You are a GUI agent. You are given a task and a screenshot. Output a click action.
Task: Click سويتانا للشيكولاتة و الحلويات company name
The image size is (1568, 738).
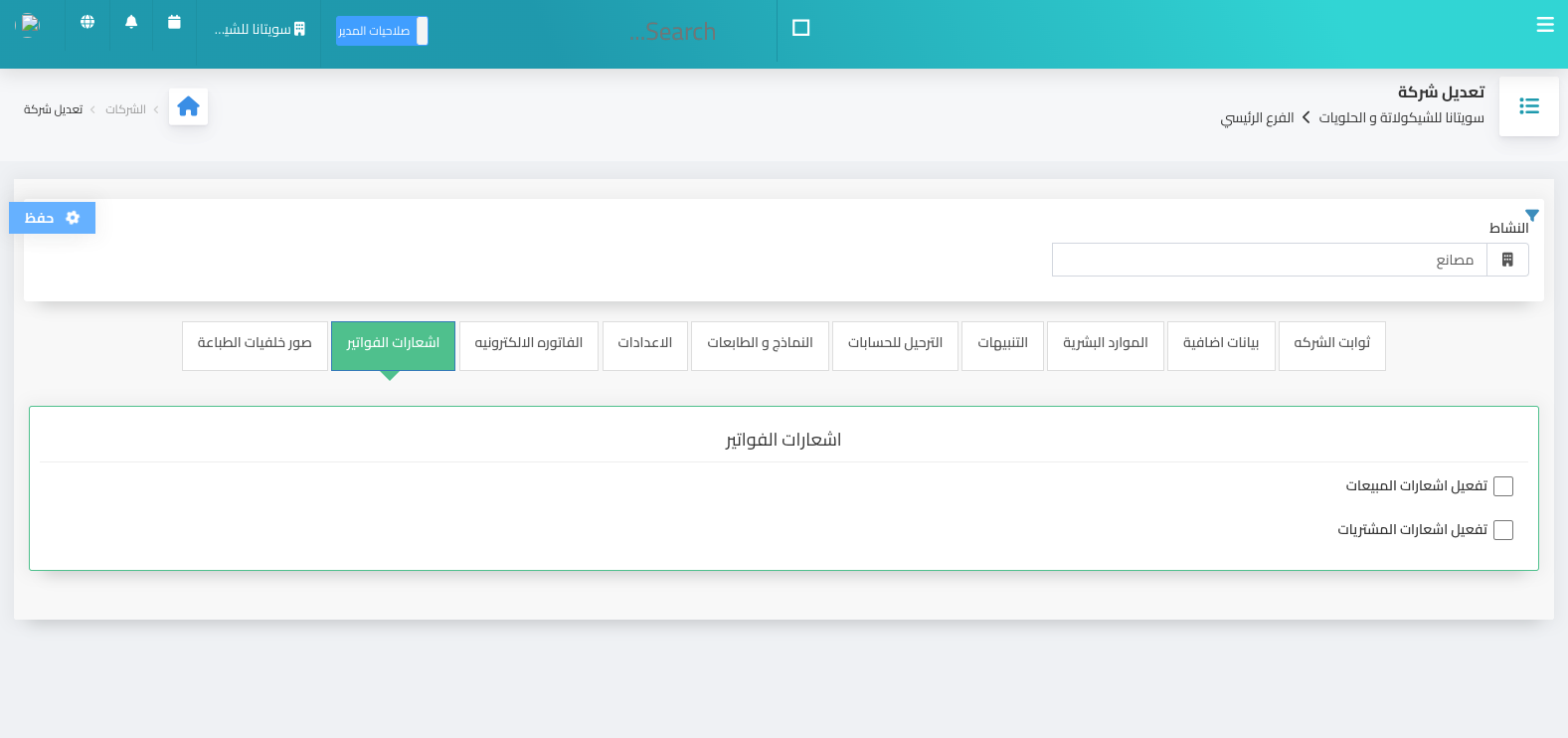[x=1401, y=117]
